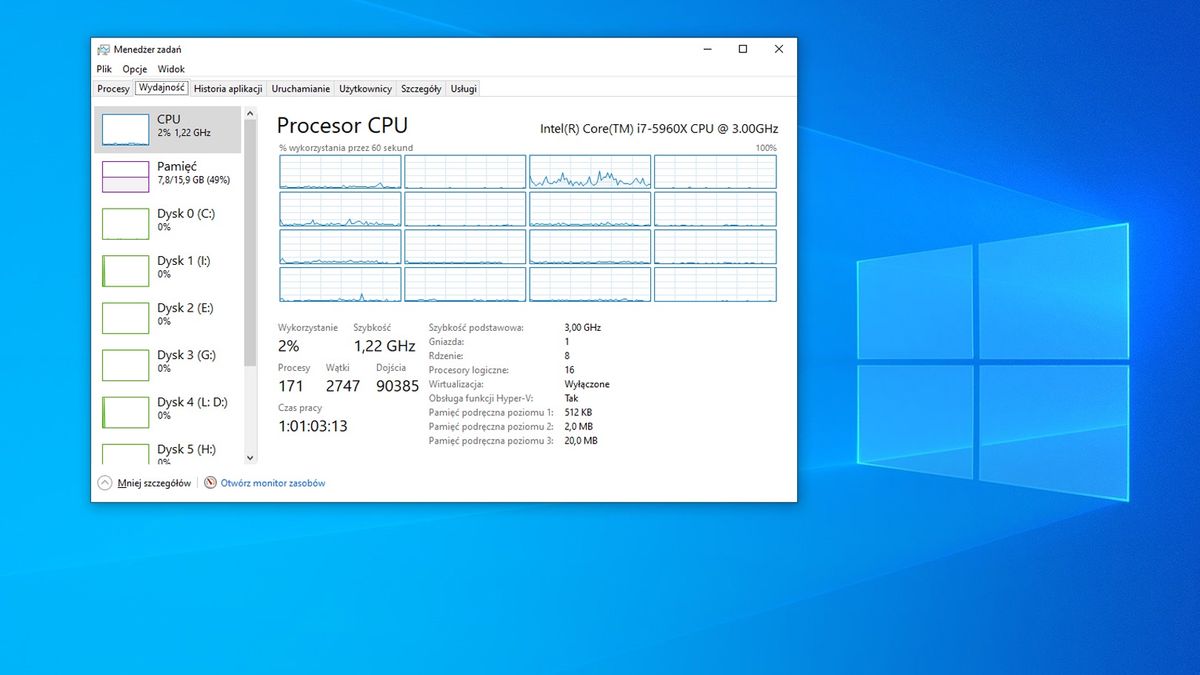Image resolution: width=1200 pixels, height=675 pixels.
Task: Click the Wirtualizacja Wyłączone value
Action: 587,384
